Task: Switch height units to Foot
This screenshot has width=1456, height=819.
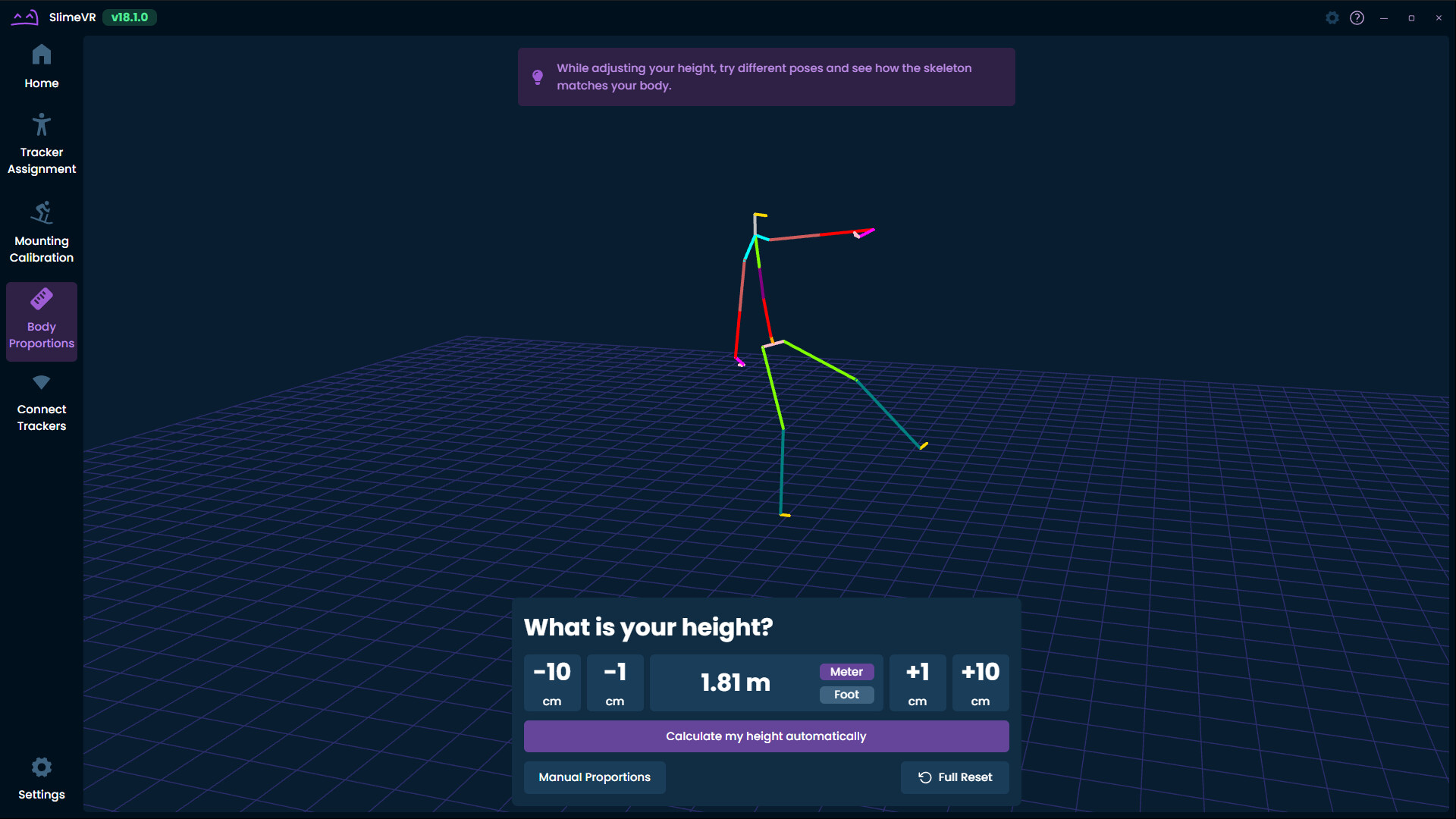Action: 846,695
